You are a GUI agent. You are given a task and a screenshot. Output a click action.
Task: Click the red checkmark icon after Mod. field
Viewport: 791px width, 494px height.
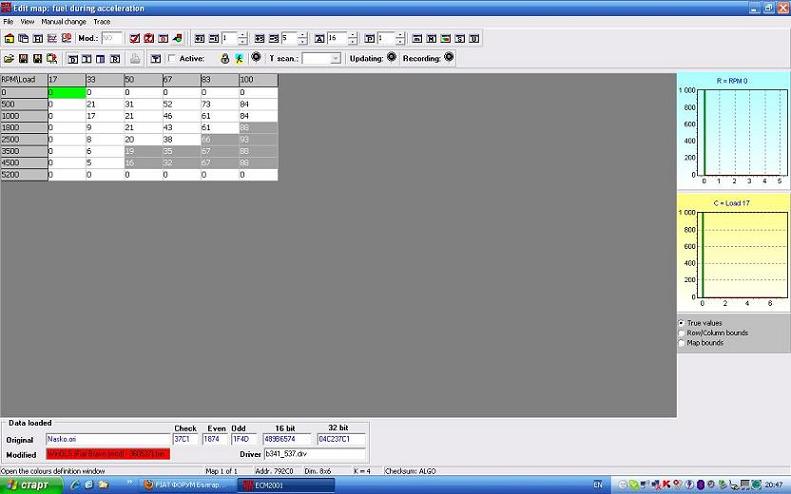(x=134, y=38)
